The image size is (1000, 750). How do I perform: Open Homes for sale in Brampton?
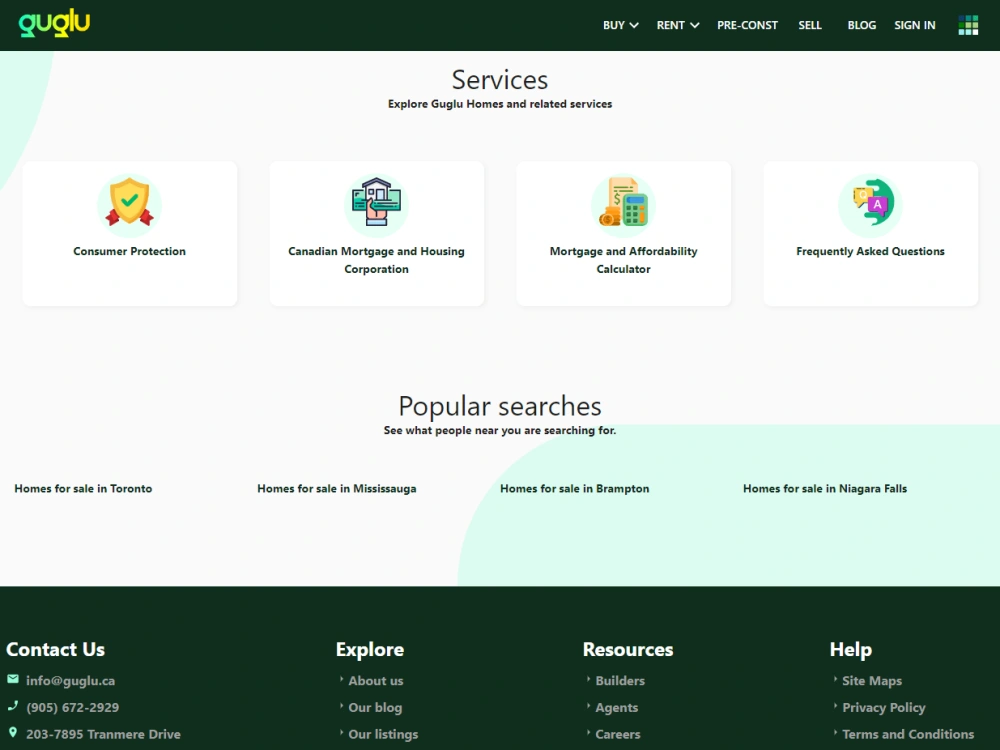(x=575, y=489)
